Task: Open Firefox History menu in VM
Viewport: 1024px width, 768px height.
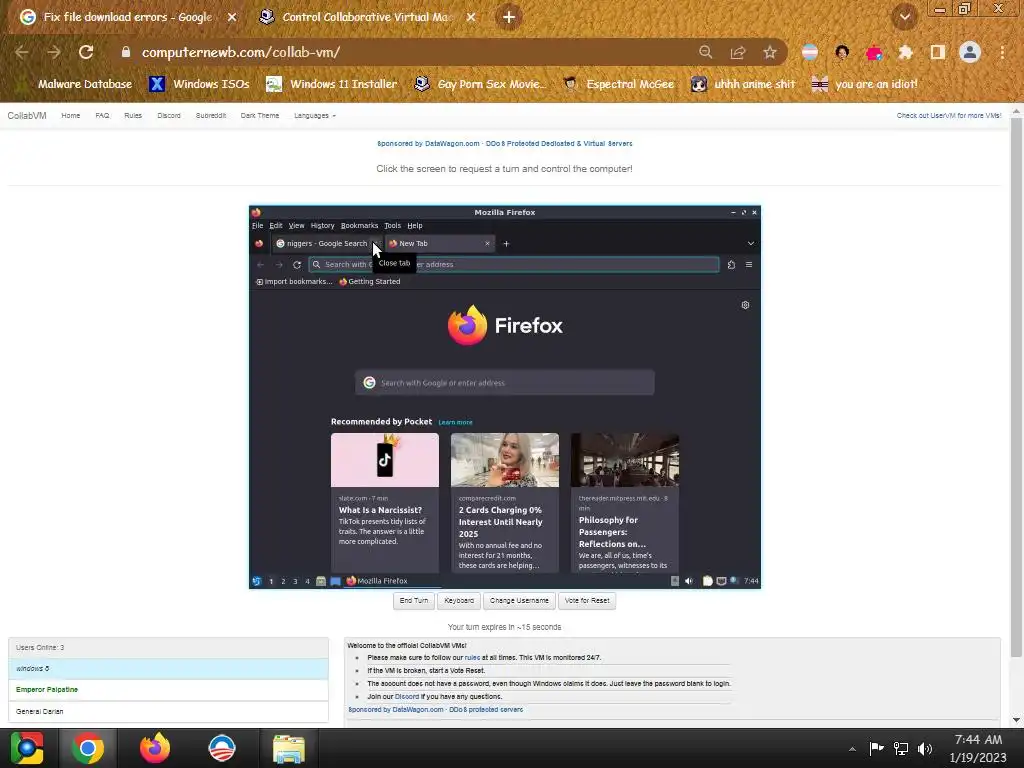Action: tap(323, 225)
